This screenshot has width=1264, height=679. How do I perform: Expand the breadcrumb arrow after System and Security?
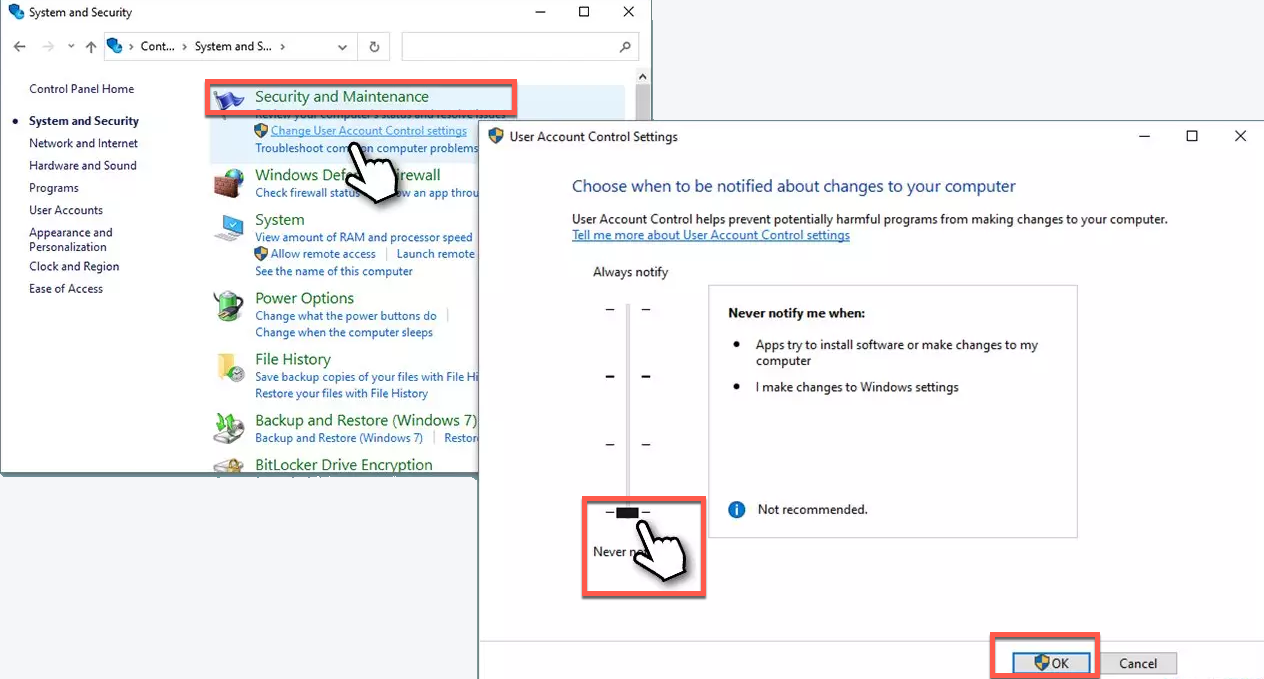tap(283, 46)
